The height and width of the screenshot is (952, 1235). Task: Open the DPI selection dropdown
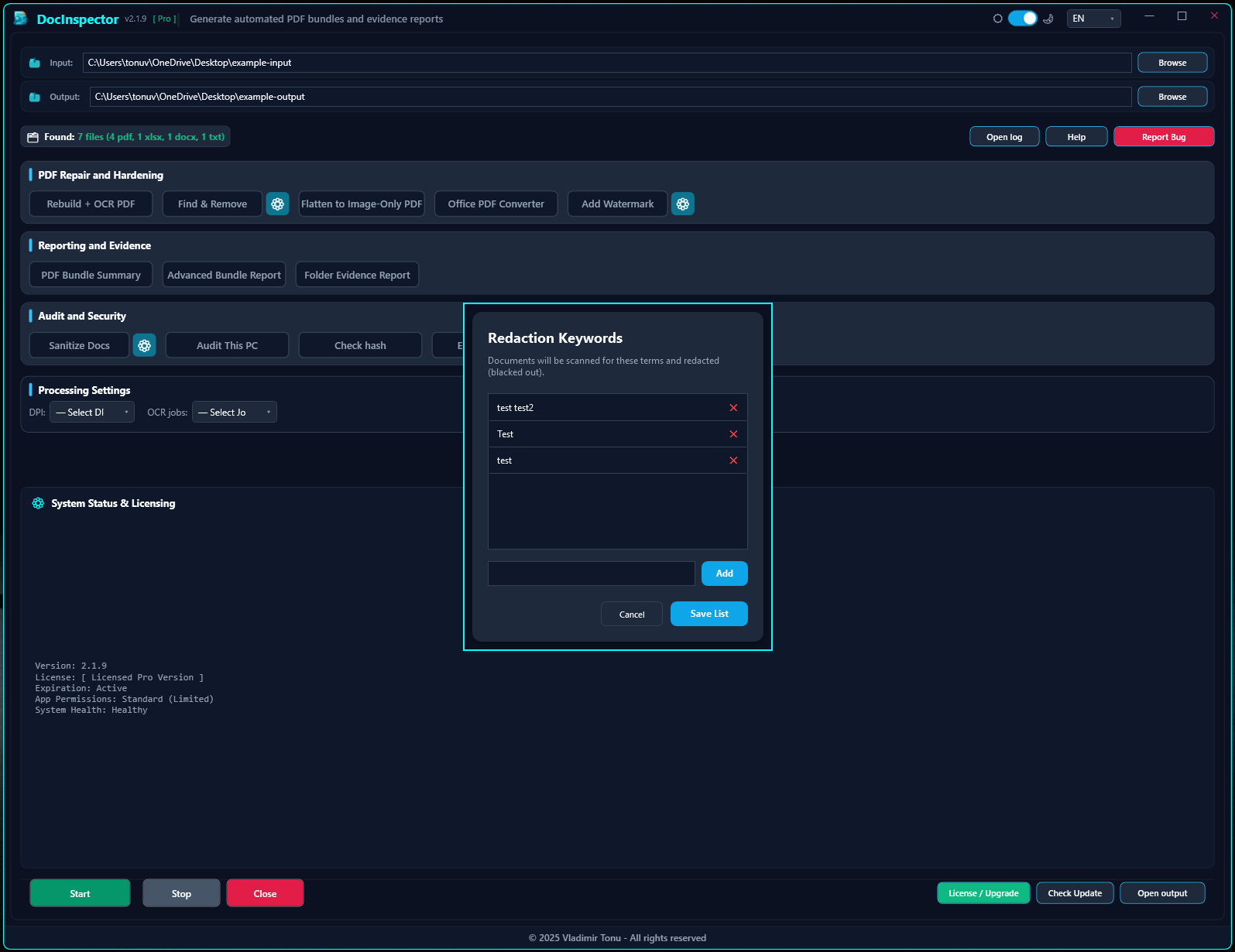92,412
